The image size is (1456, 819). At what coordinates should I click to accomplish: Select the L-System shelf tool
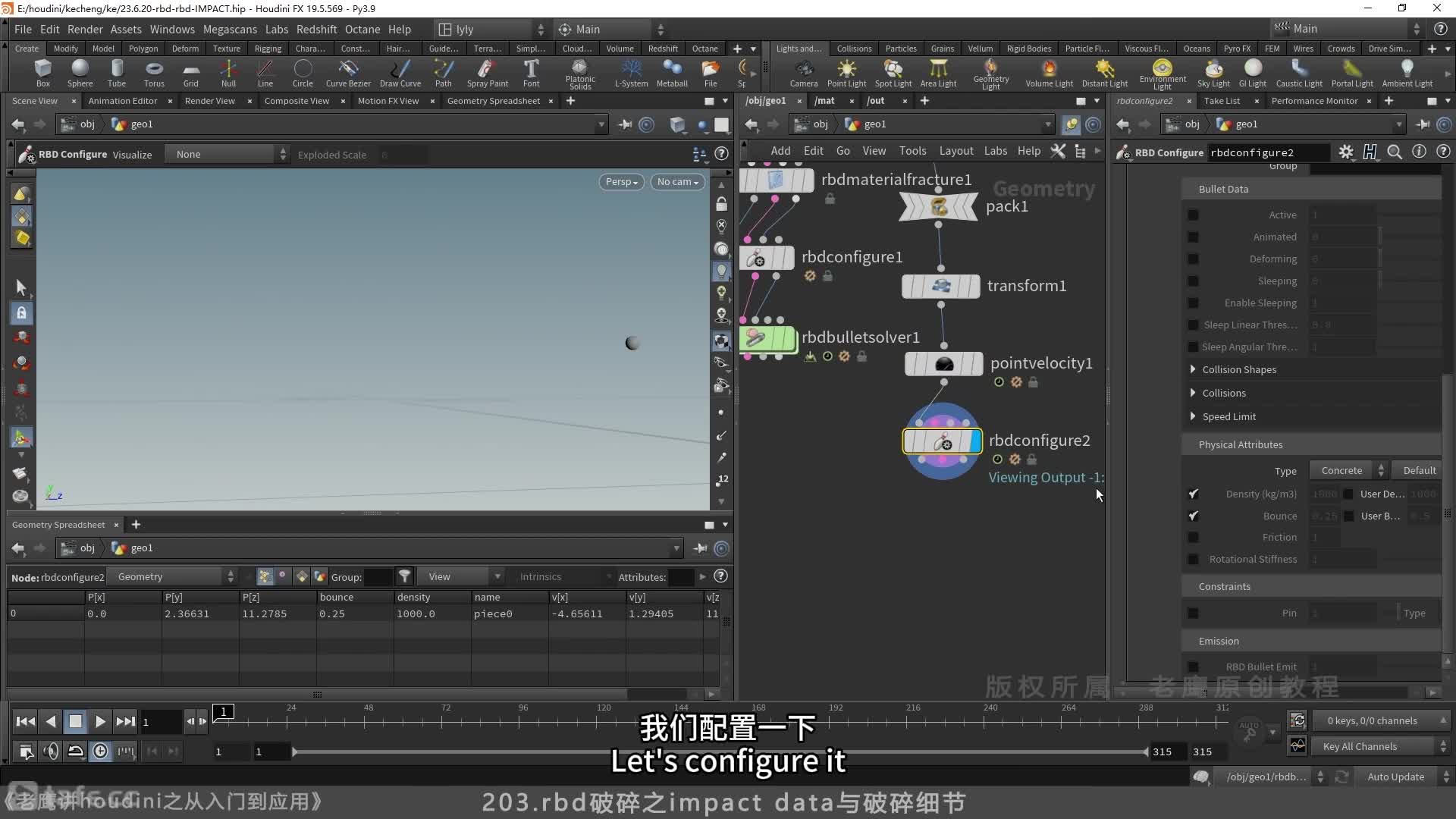(631, 73)
